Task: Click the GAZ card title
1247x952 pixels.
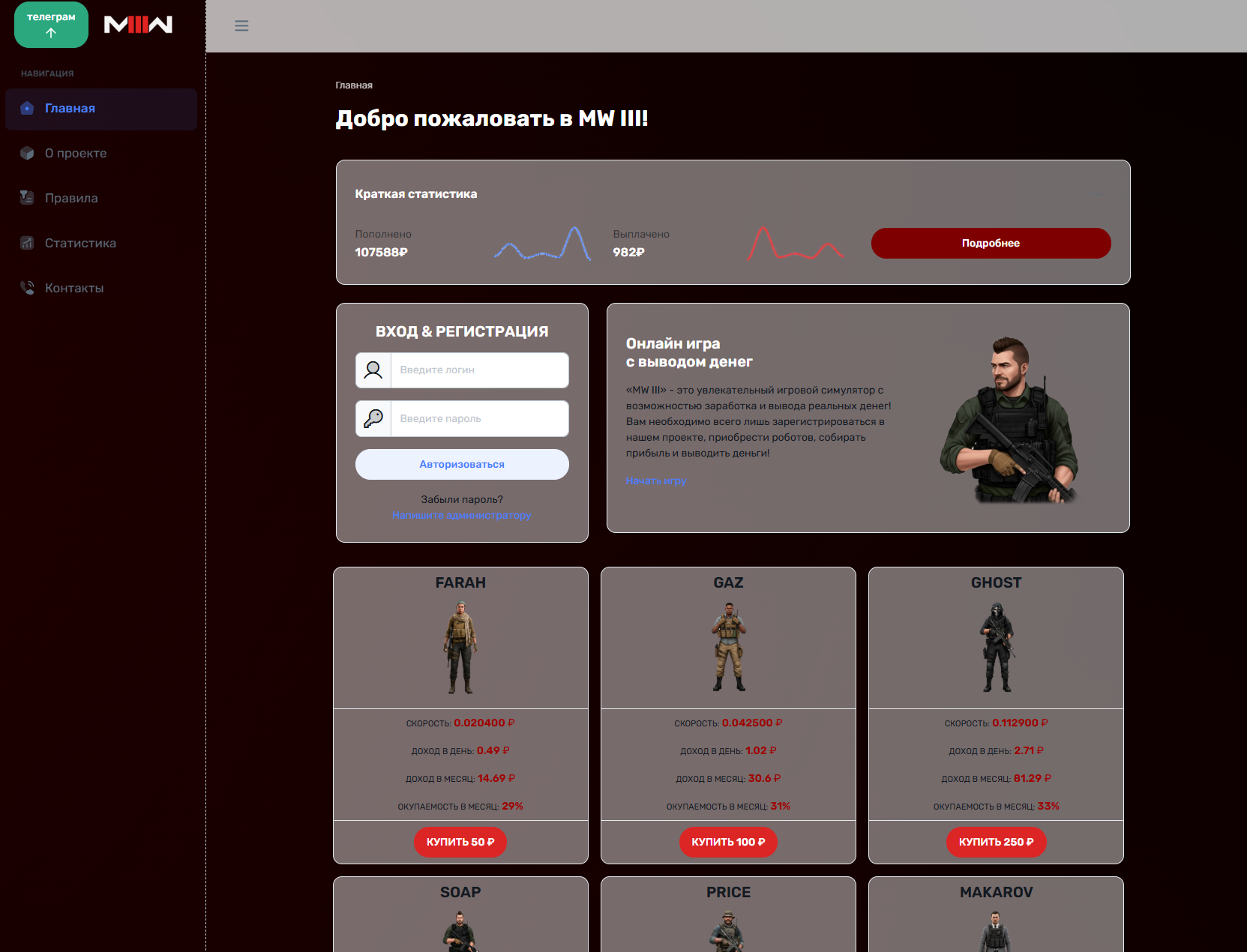Action: pos(728,582)
